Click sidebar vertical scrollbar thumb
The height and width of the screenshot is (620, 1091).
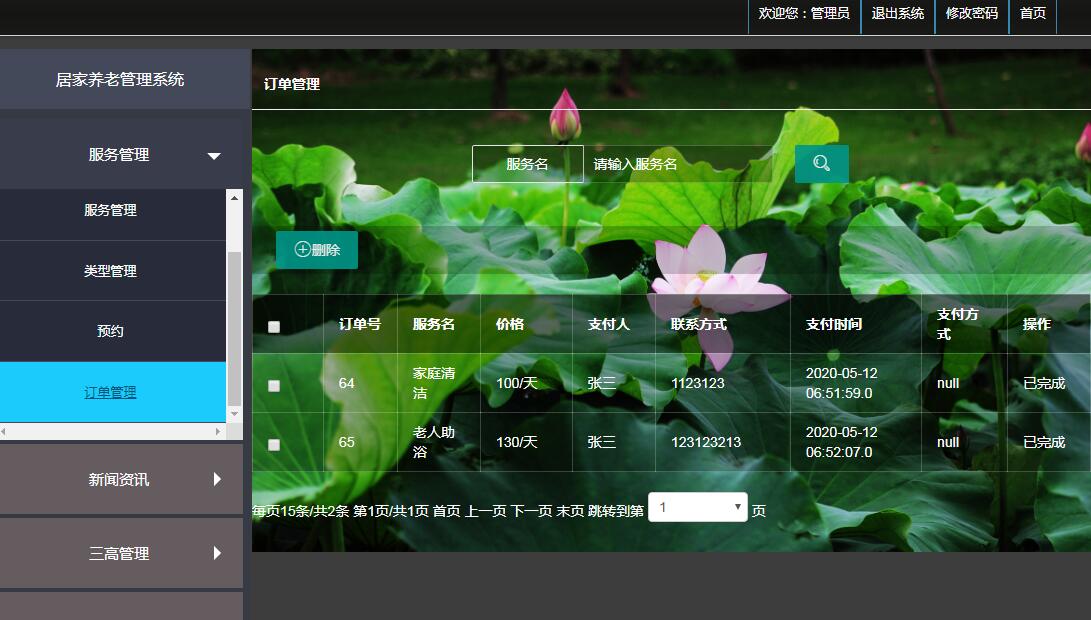click(234, 328)
